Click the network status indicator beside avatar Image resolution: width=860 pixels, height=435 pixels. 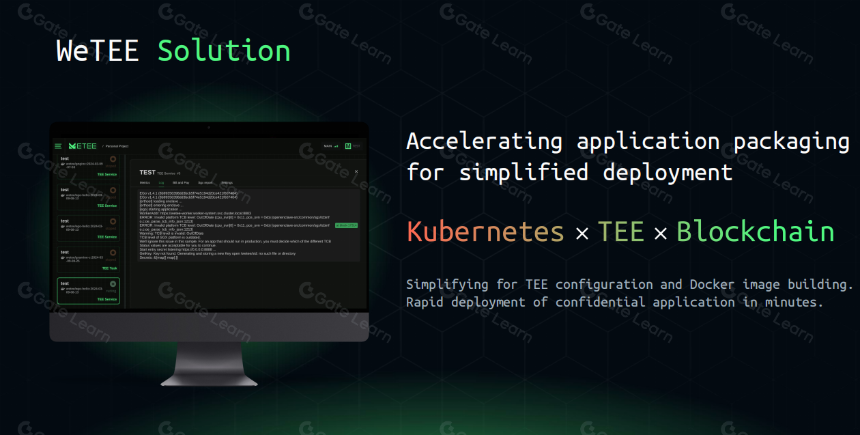point(331,146)
